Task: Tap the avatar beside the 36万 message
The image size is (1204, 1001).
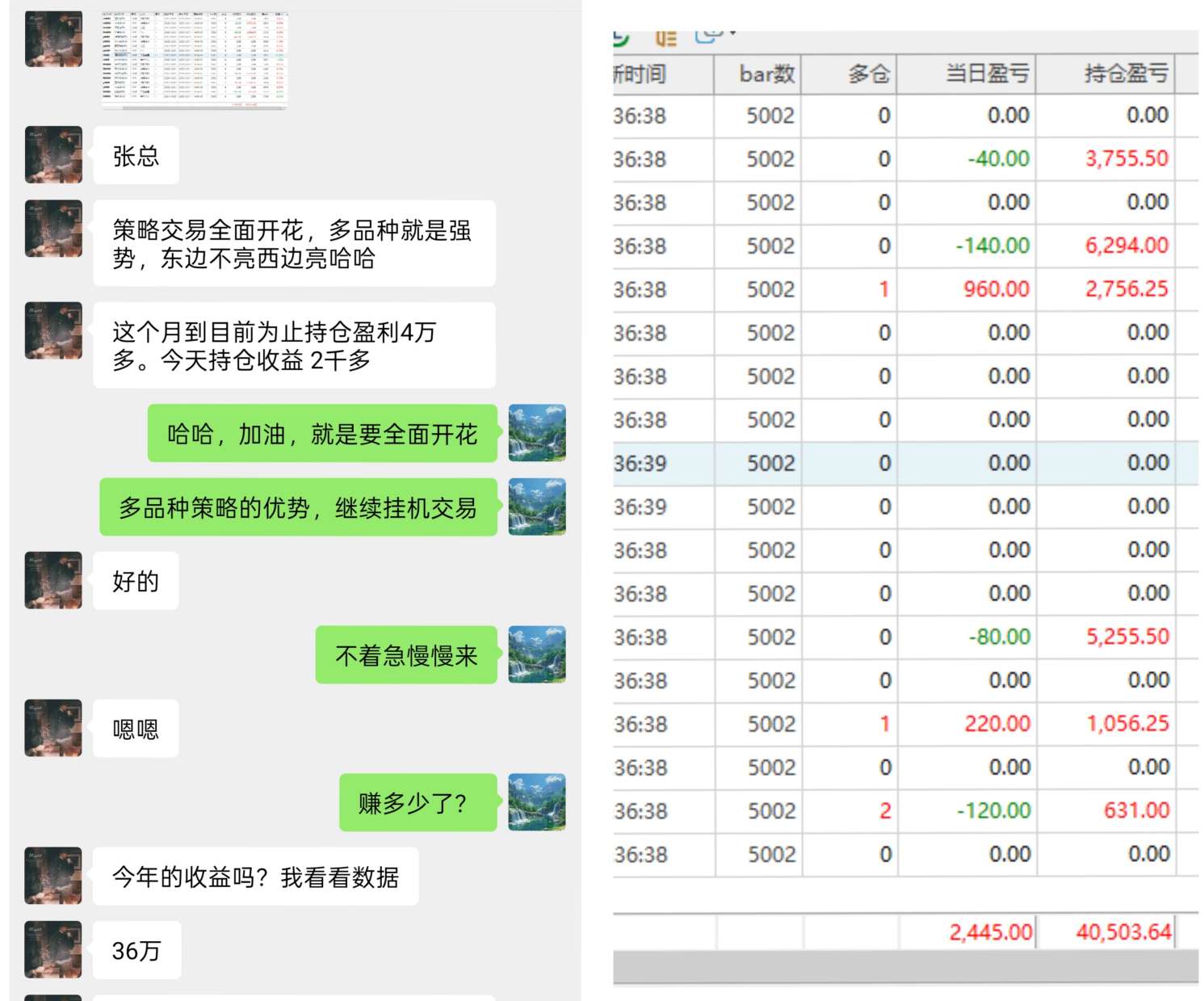Action: [x=53, y=949]
